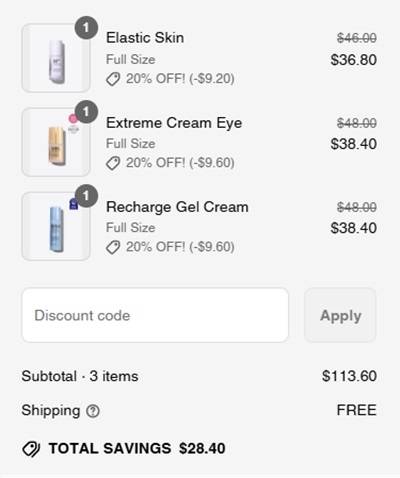Click the discount tag icon under Recharge Gel Cream

click(x=113, y=247)
